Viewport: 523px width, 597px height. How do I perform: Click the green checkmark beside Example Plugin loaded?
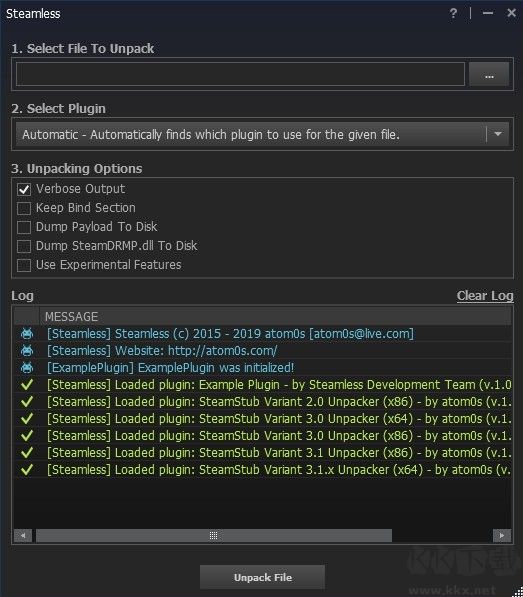[27, 385]
